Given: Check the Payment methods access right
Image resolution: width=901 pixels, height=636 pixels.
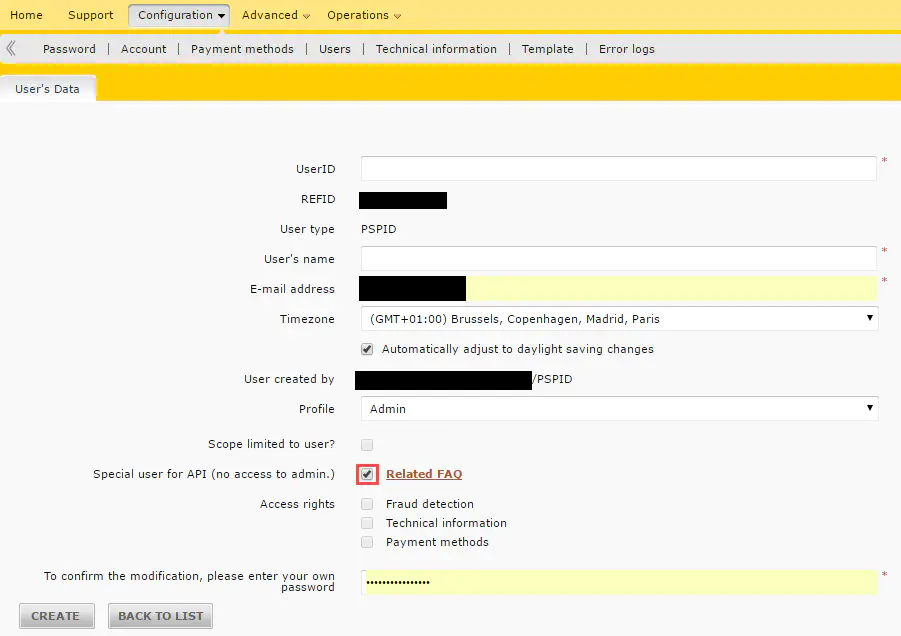Looking at the screenshot, I should coord(367,542).
